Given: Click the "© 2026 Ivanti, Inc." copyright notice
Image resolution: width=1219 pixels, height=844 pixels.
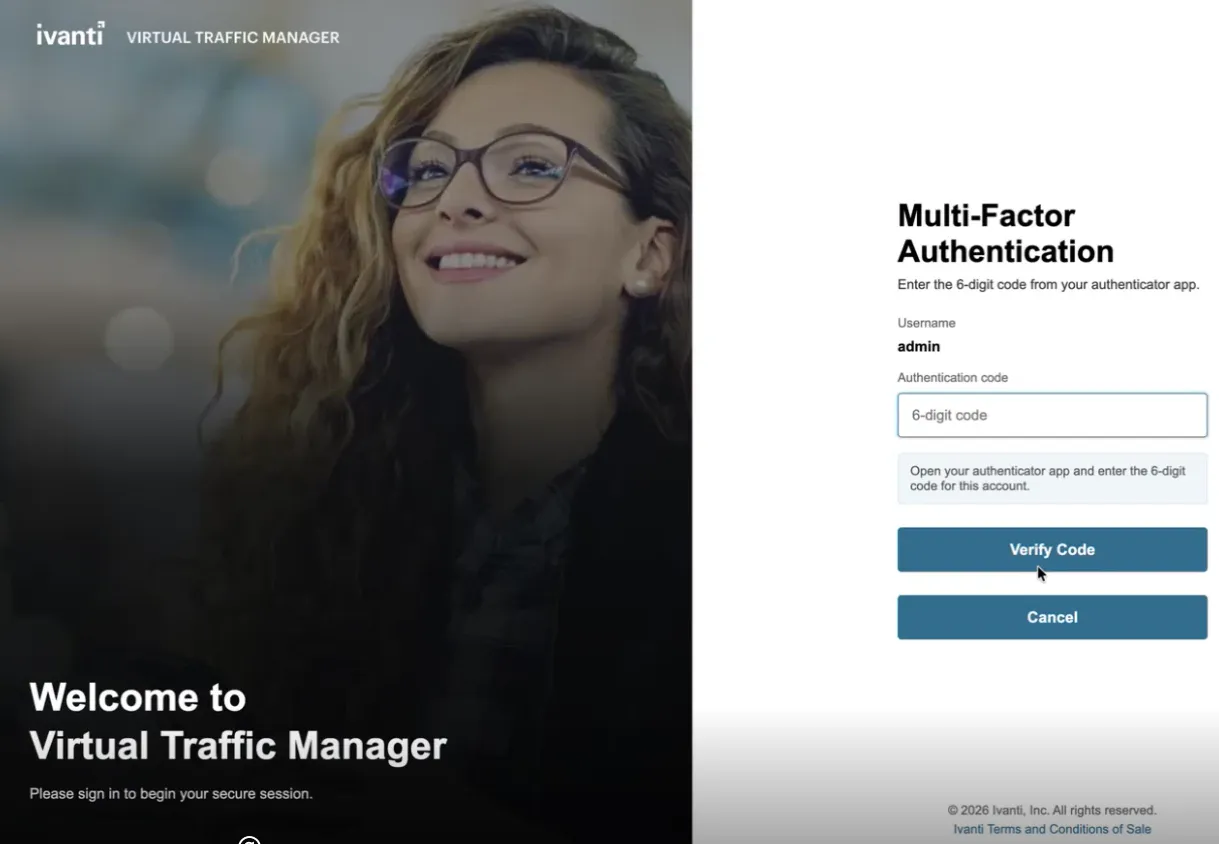Looking at the screenshot, I should coord(1052,810).
